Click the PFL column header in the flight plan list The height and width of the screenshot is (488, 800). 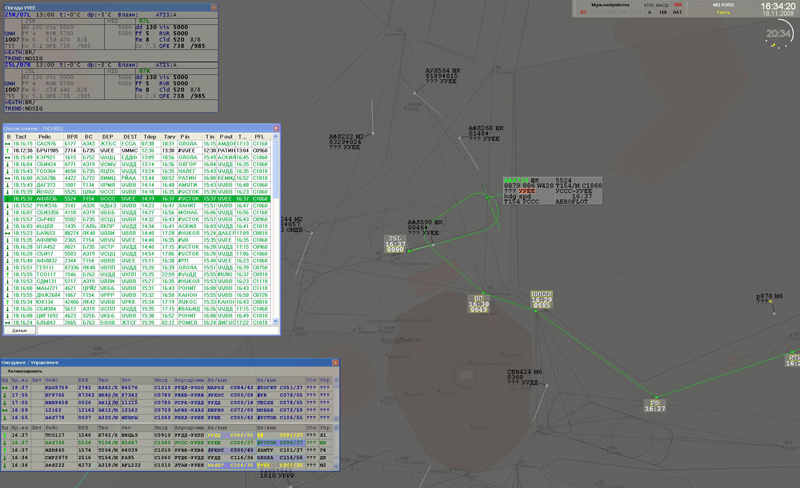tap(259, 136)
